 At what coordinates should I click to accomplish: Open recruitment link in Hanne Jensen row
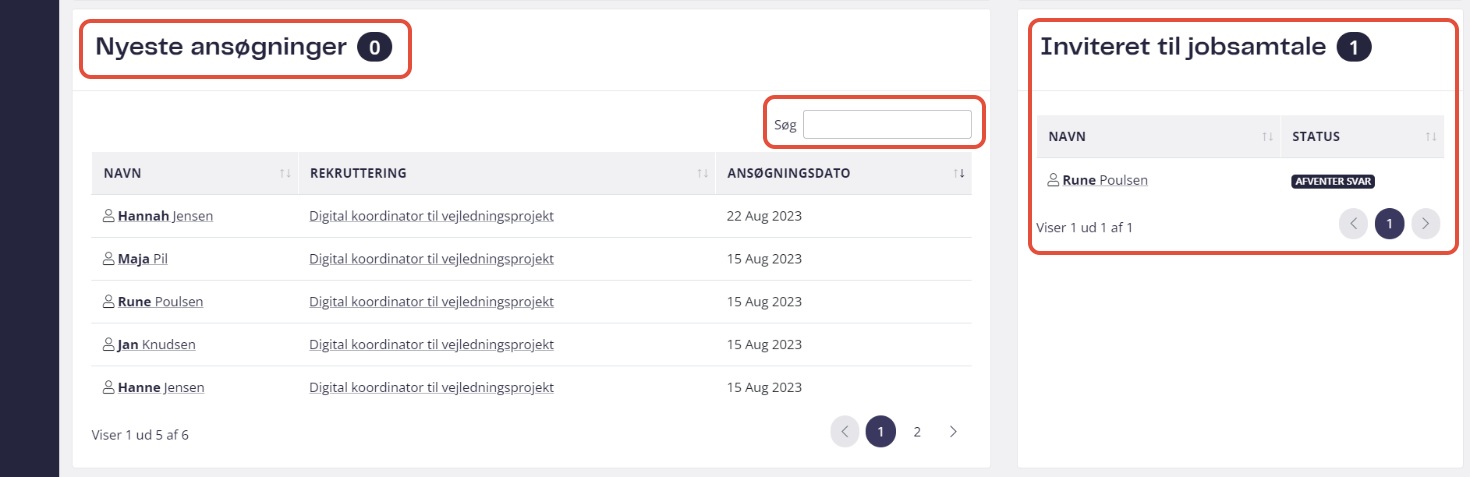coord(431,388)
